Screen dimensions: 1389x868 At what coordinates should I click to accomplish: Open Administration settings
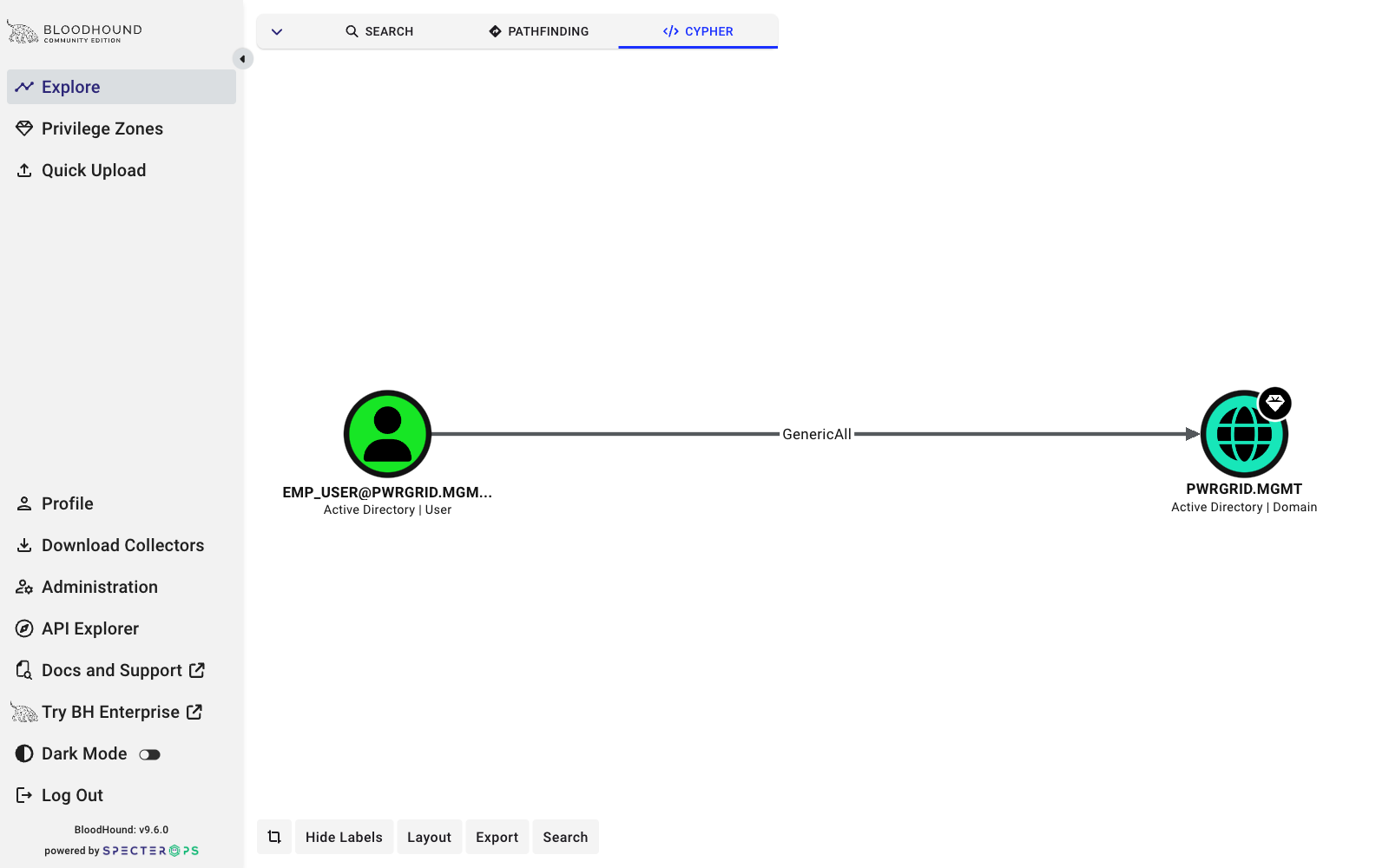click(122, 587)
